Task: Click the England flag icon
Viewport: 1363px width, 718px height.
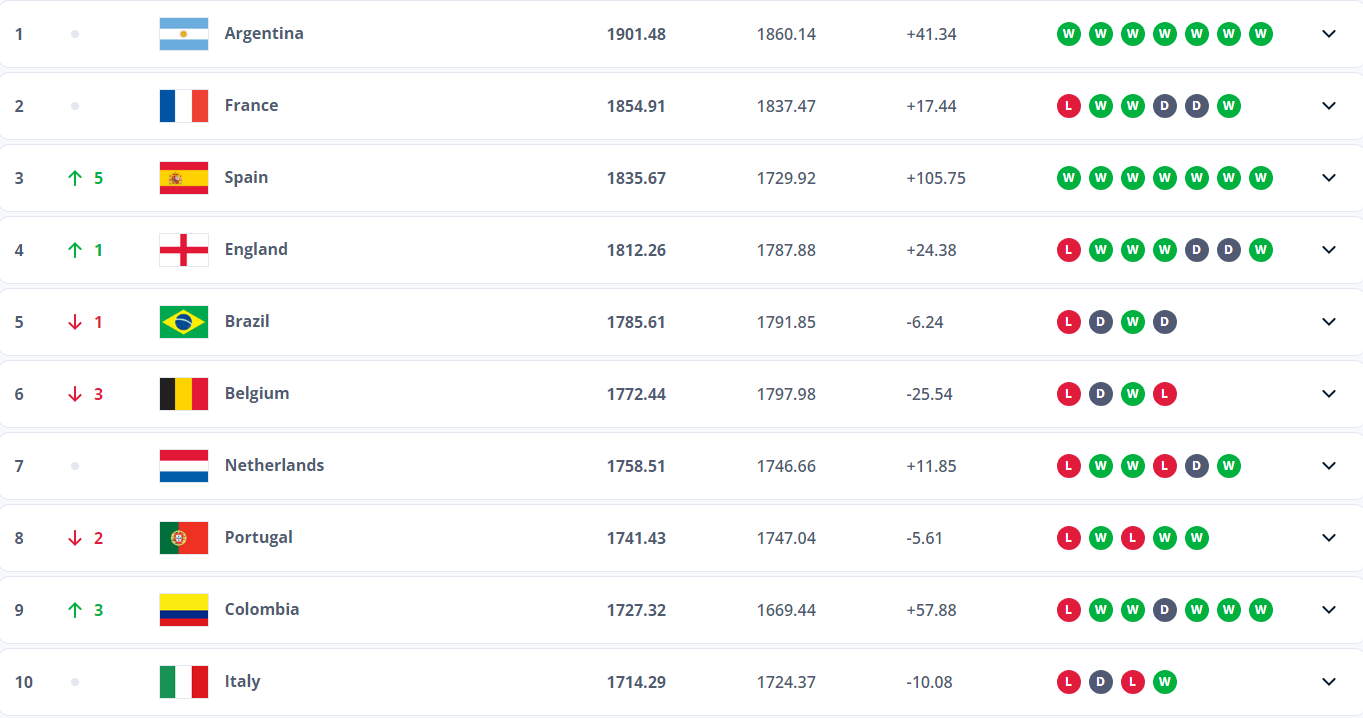Action: click(184, 250)
